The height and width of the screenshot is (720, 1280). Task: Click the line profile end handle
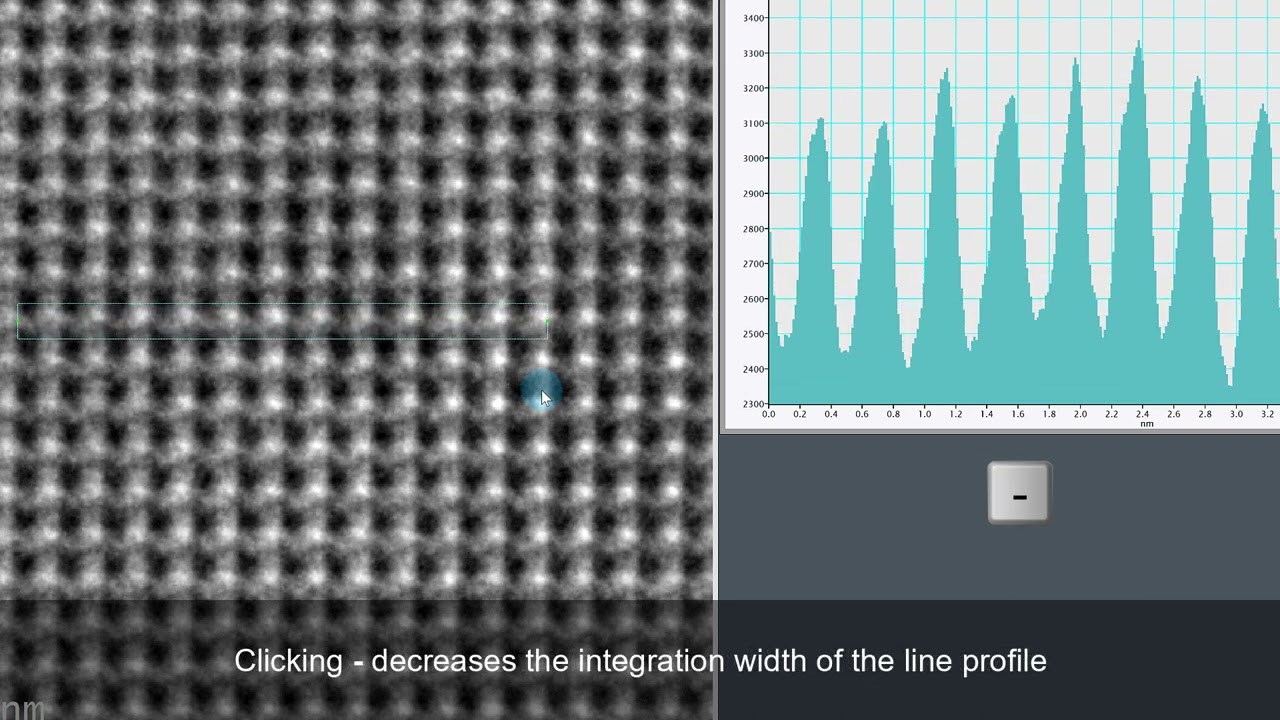point(547,322)
